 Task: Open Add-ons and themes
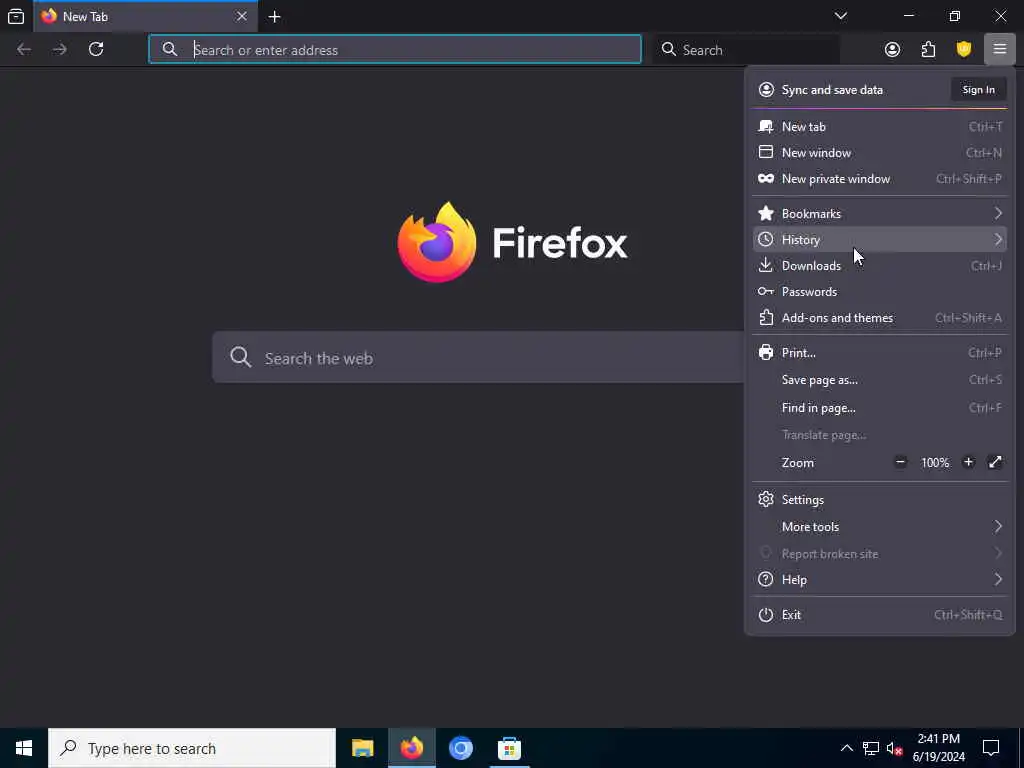click(x=880, y=318)
